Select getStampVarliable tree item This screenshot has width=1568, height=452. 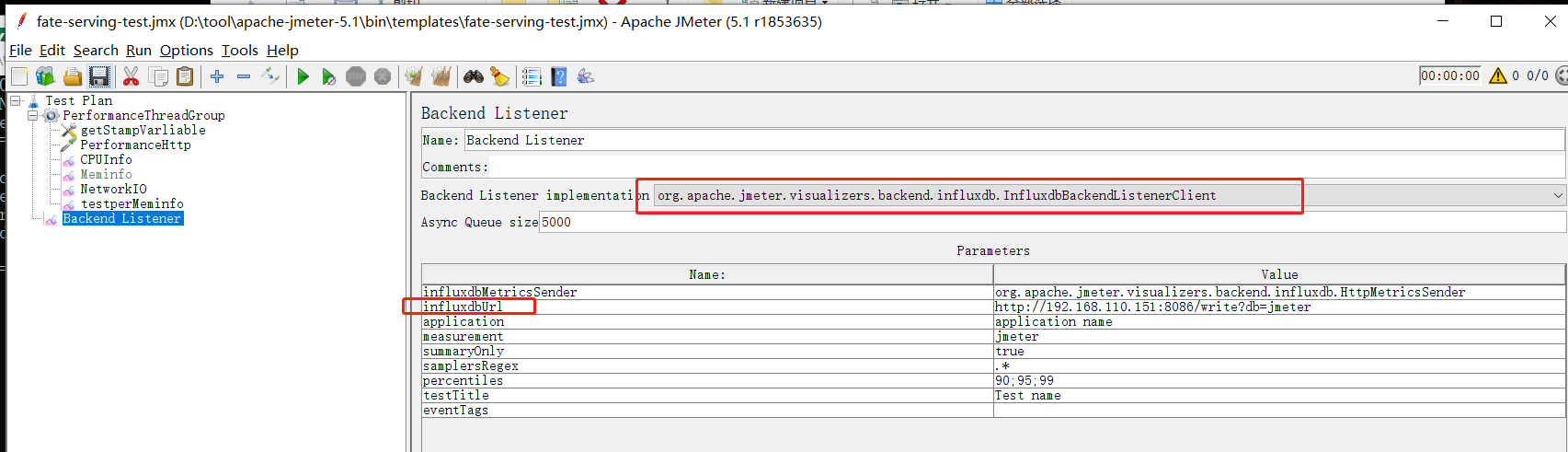[143, 130]
